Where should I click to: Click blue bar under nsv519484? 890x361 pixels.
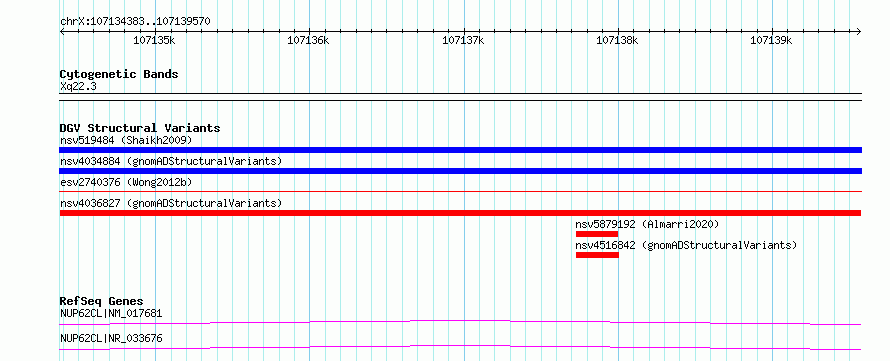click(460, 150)
